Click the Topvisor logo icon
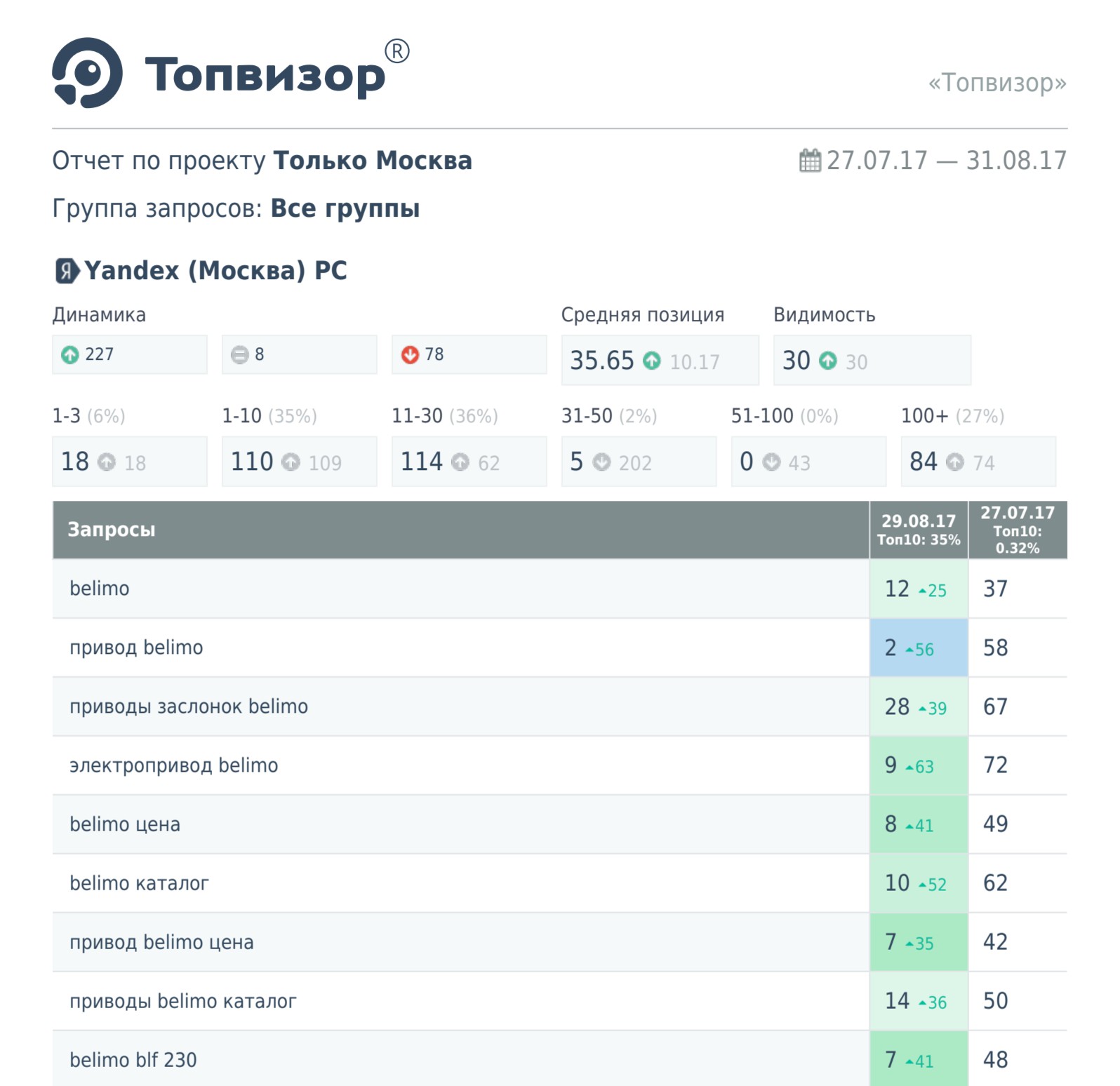The width and height of the screenshot is (1120, 1086). click(88, 73)
